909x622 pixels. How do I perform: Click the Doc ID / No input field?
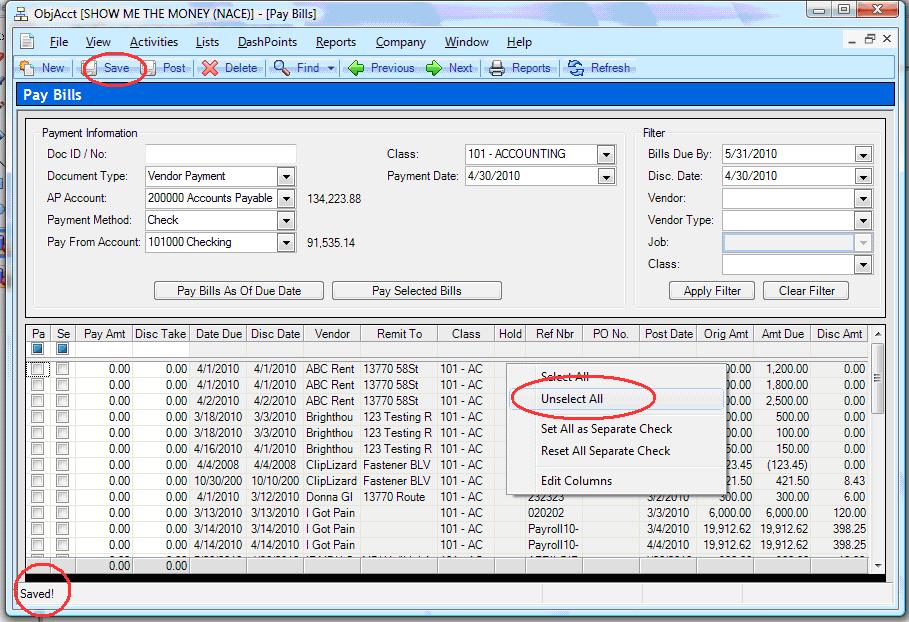click(221, 154)
